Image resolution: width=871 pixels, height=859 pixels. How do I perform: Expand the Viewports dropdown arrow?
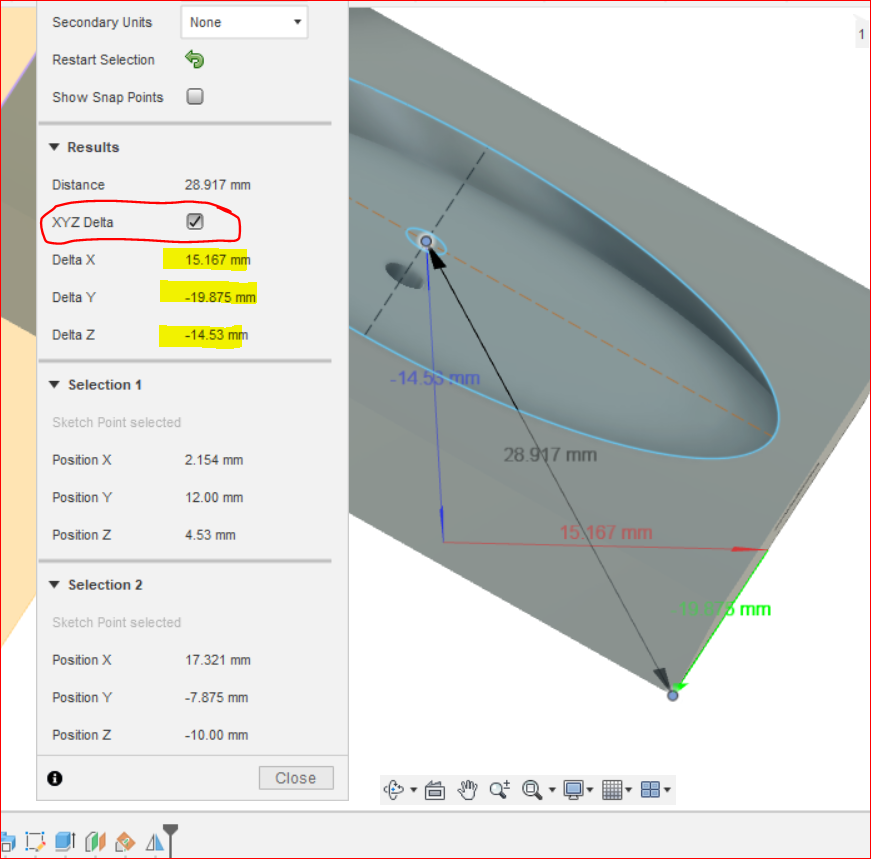pyautogui.click(x=667, y=790)
